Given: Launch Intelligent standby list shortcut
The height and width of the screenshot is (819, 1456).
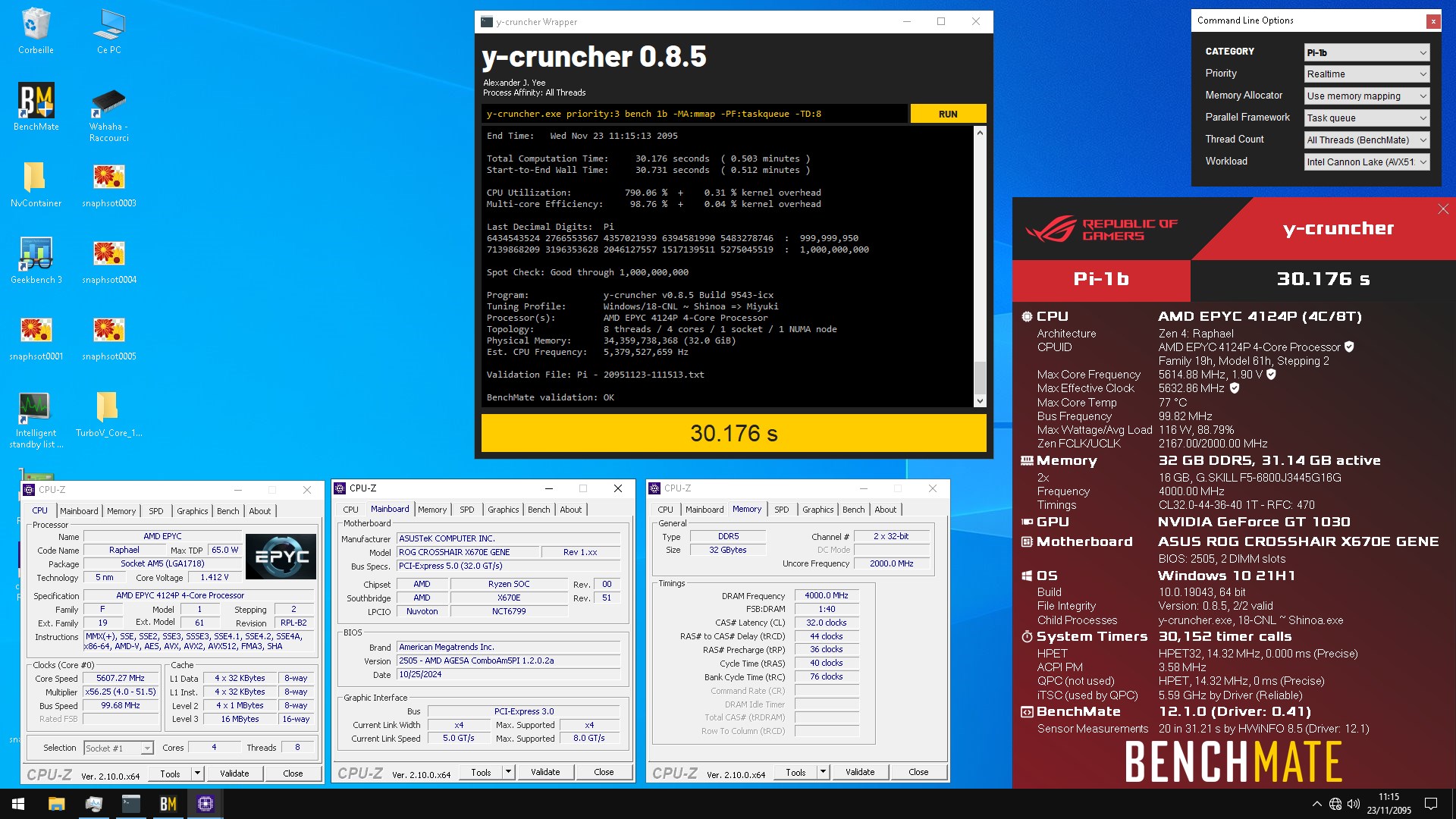Looking at the screenshot, I should (36, 419).
